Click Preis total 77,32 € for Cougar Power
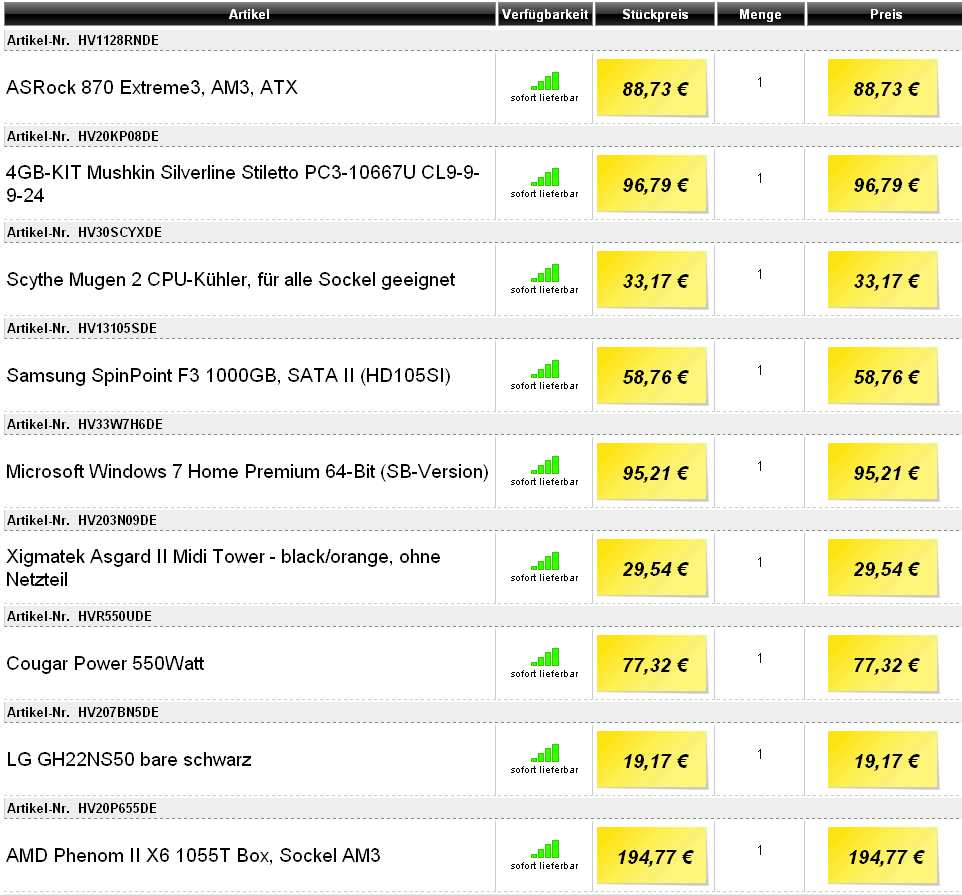 (883, 664)
